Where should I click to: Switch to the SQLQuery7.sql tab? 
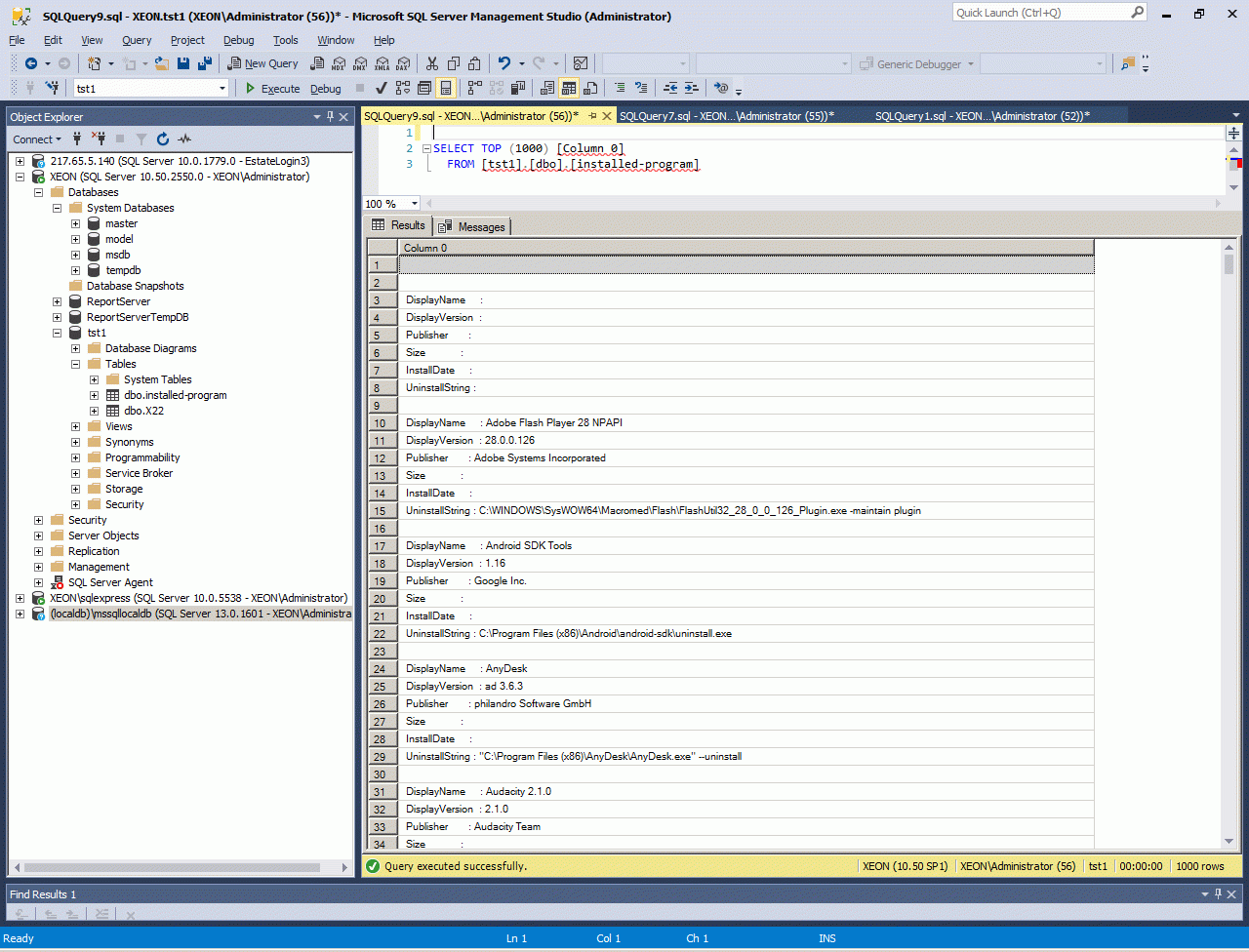point(725,116)
